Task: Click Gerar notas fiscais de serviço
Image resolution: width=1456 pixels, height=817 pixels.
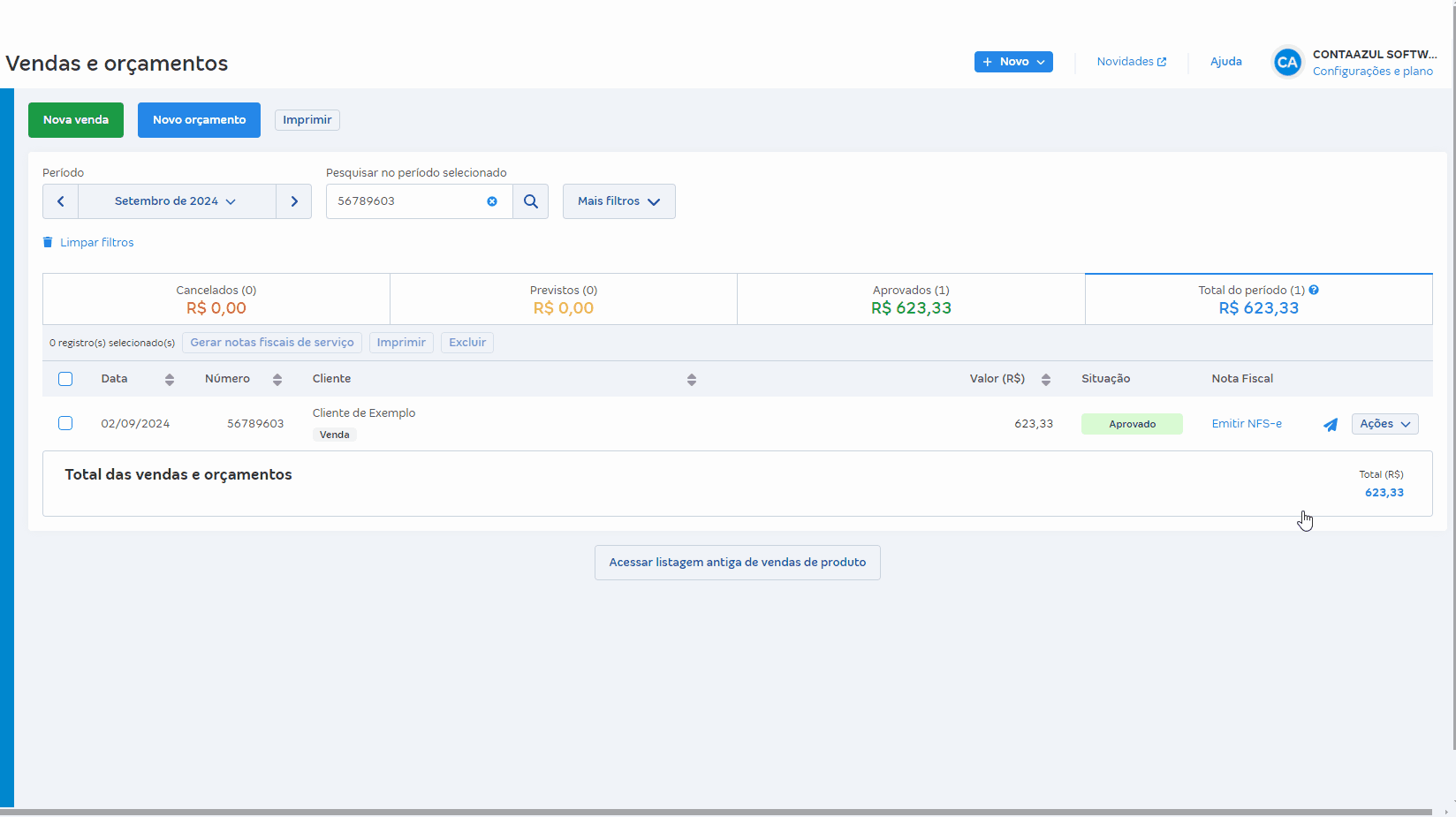Action: tap(272, 343)
